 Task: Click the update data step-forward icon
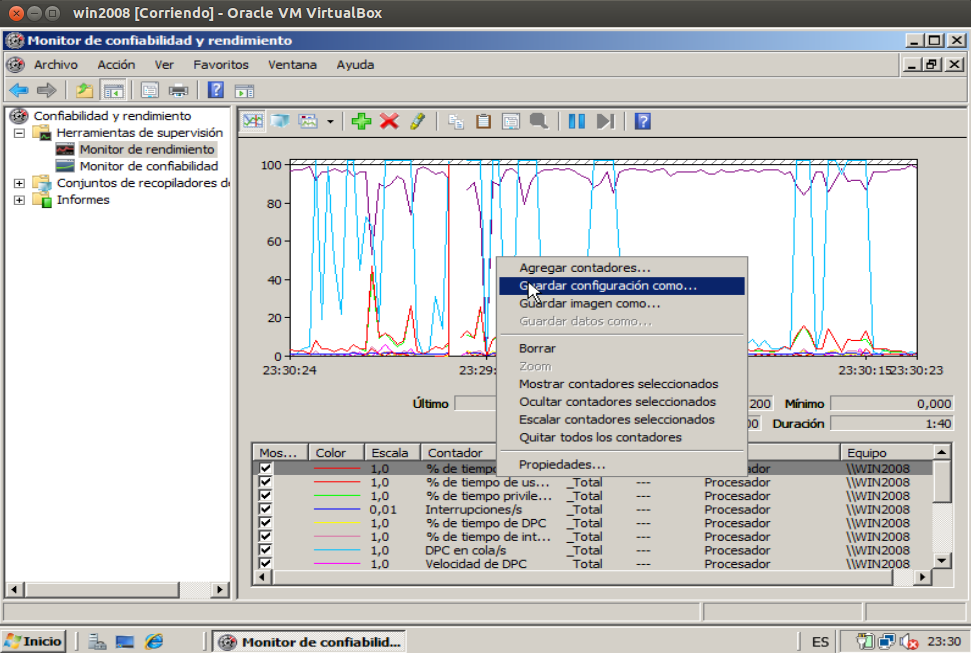click(x=604, y=121)
